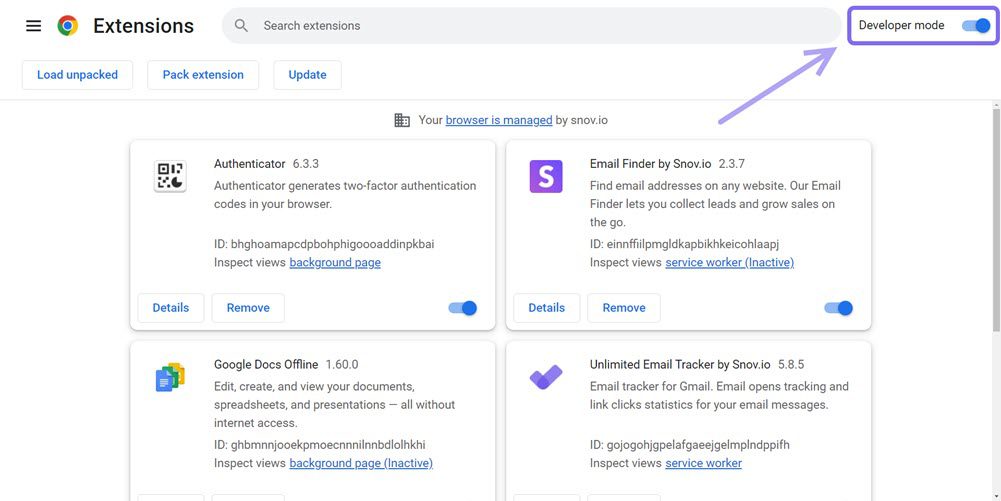
Task: Click the search magnifier icon
Action: 241,26
